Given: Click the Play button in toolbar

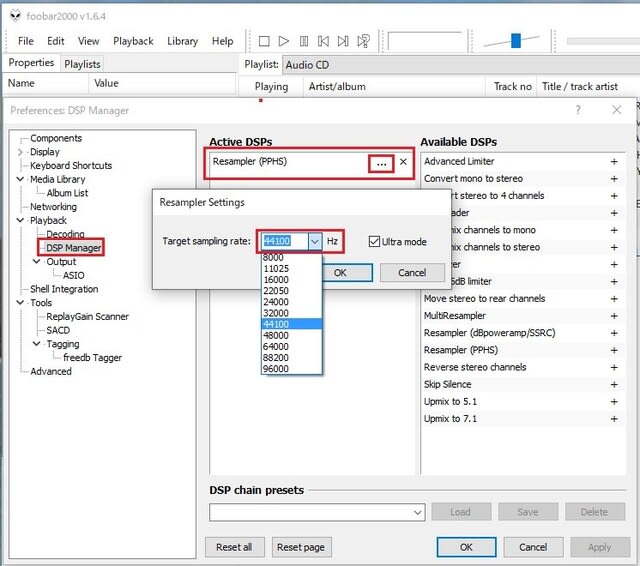Looking at the screenshot, I should tap(284, 41).
